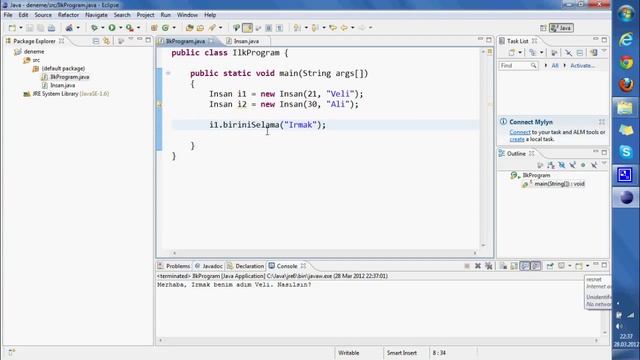Select Insan.java in Package Explorer

point(58,85)
